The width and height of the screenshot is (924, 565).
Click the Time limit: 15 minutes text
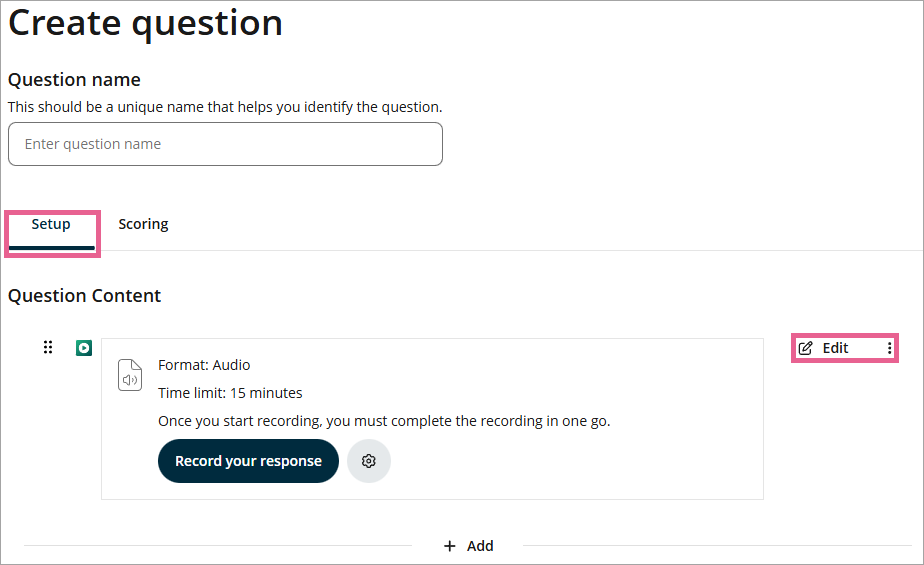(230, 393)
